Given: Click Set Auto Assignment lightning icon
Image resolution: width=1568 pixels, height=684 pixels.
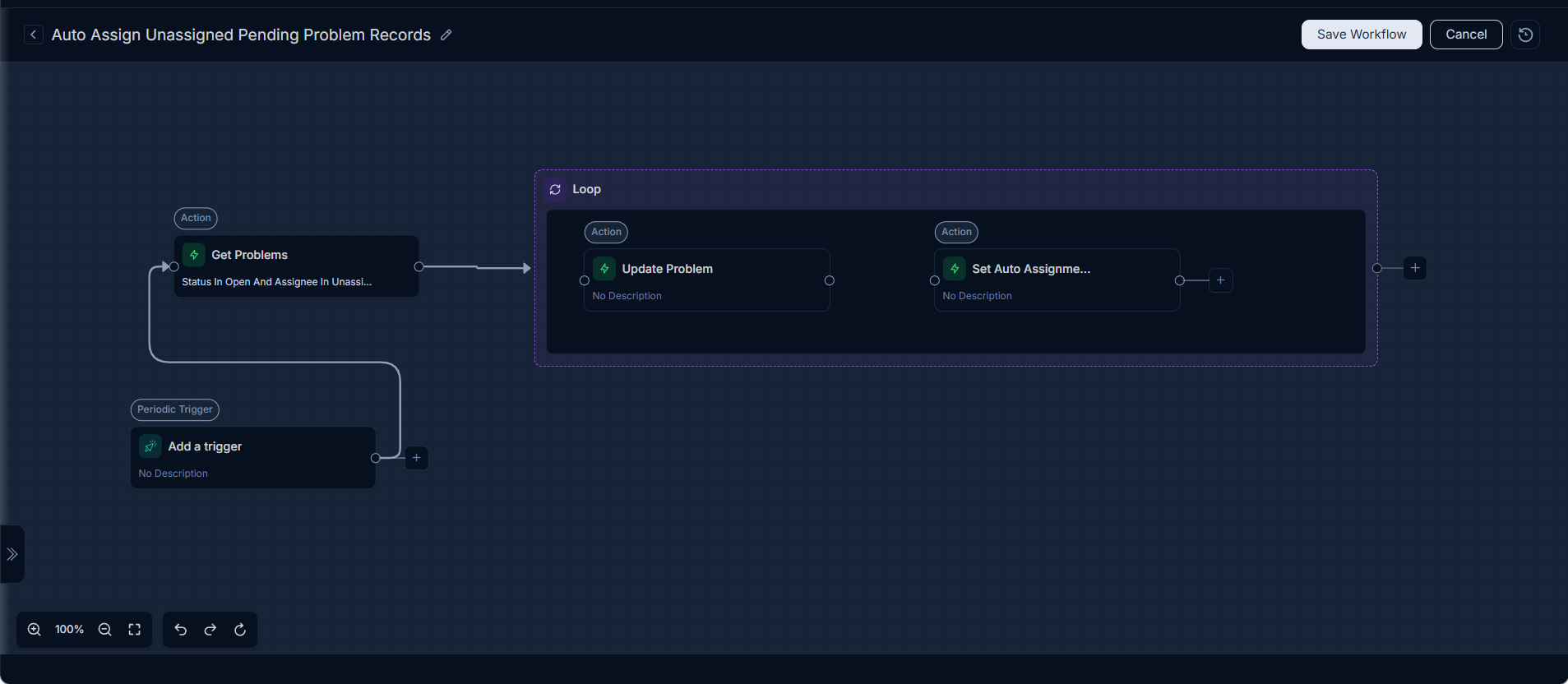Looking at the screenshot, I should tap(955, 269).
